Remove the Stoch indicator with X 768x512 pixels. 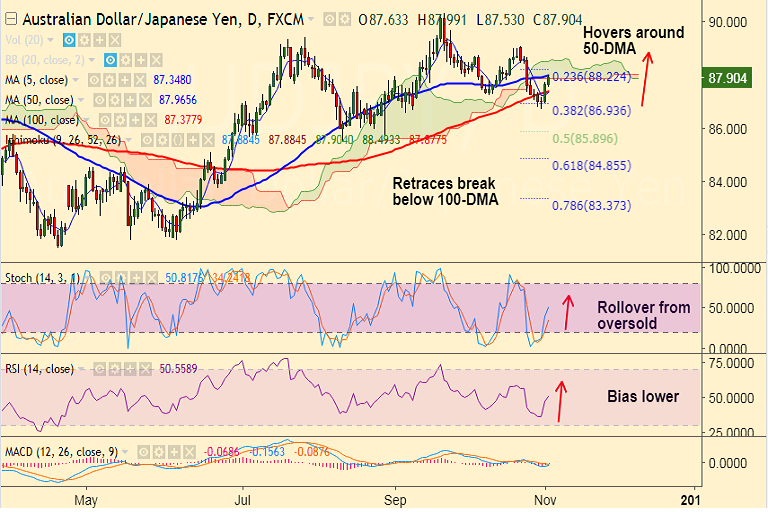152,278
